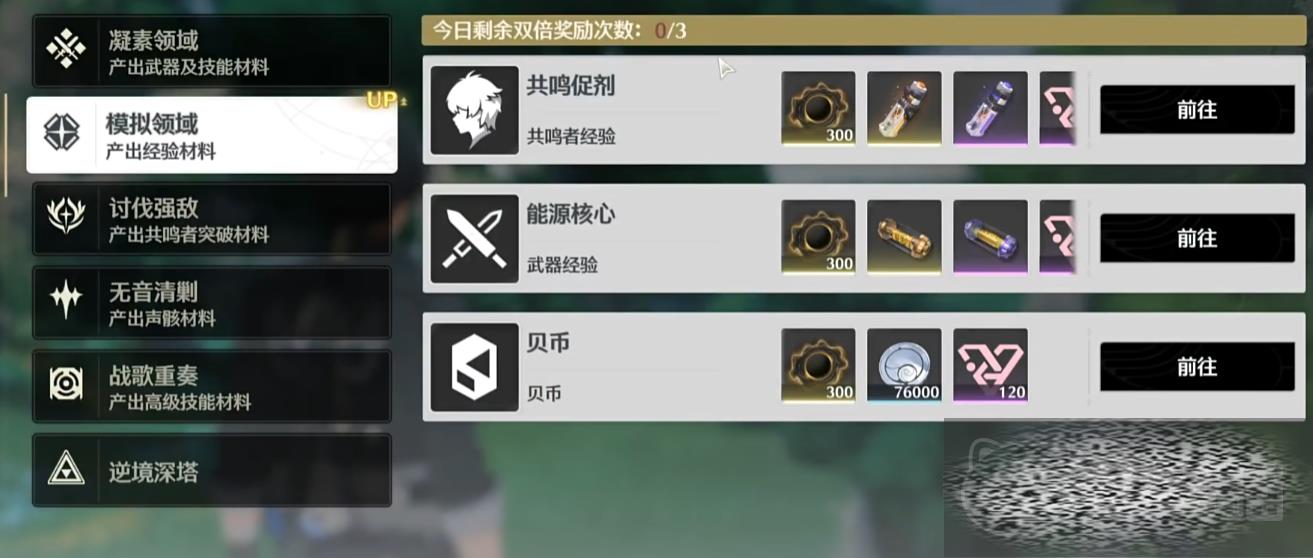The width and height of the screenshot is (1313, 558).
Task: Inspect the pink 120 union exp reward
Action: point(990,365)
